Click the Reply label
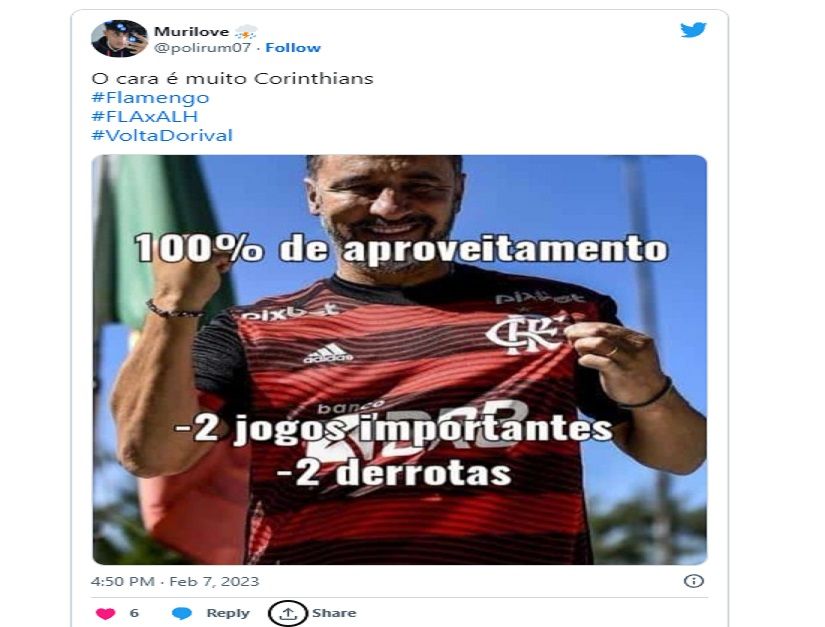Image resolution: width=825 pixels, height=627 pixels. [x=228, y=613]
